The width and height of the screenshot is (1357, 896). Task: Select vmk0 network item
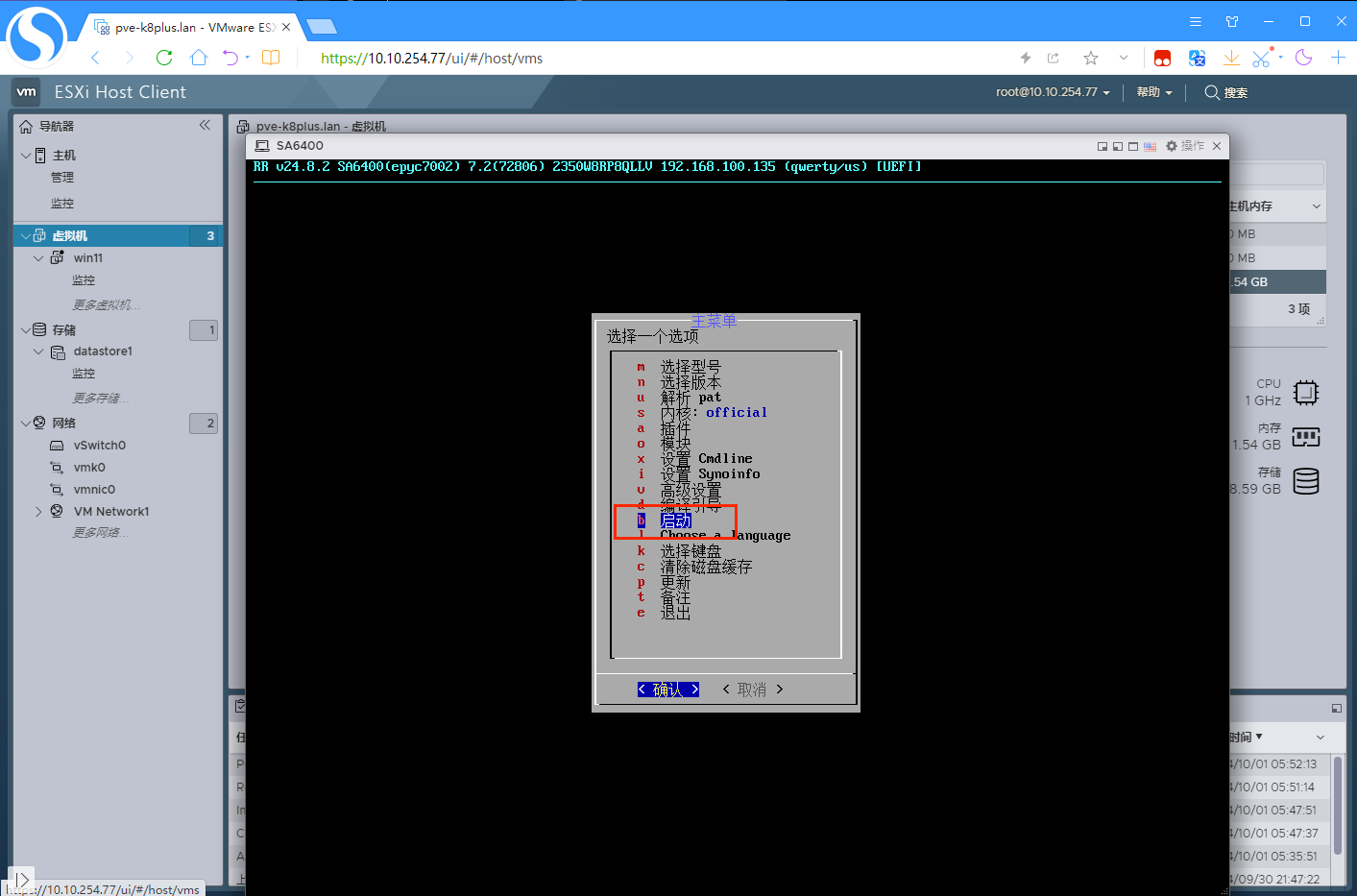tap(89, 468)
